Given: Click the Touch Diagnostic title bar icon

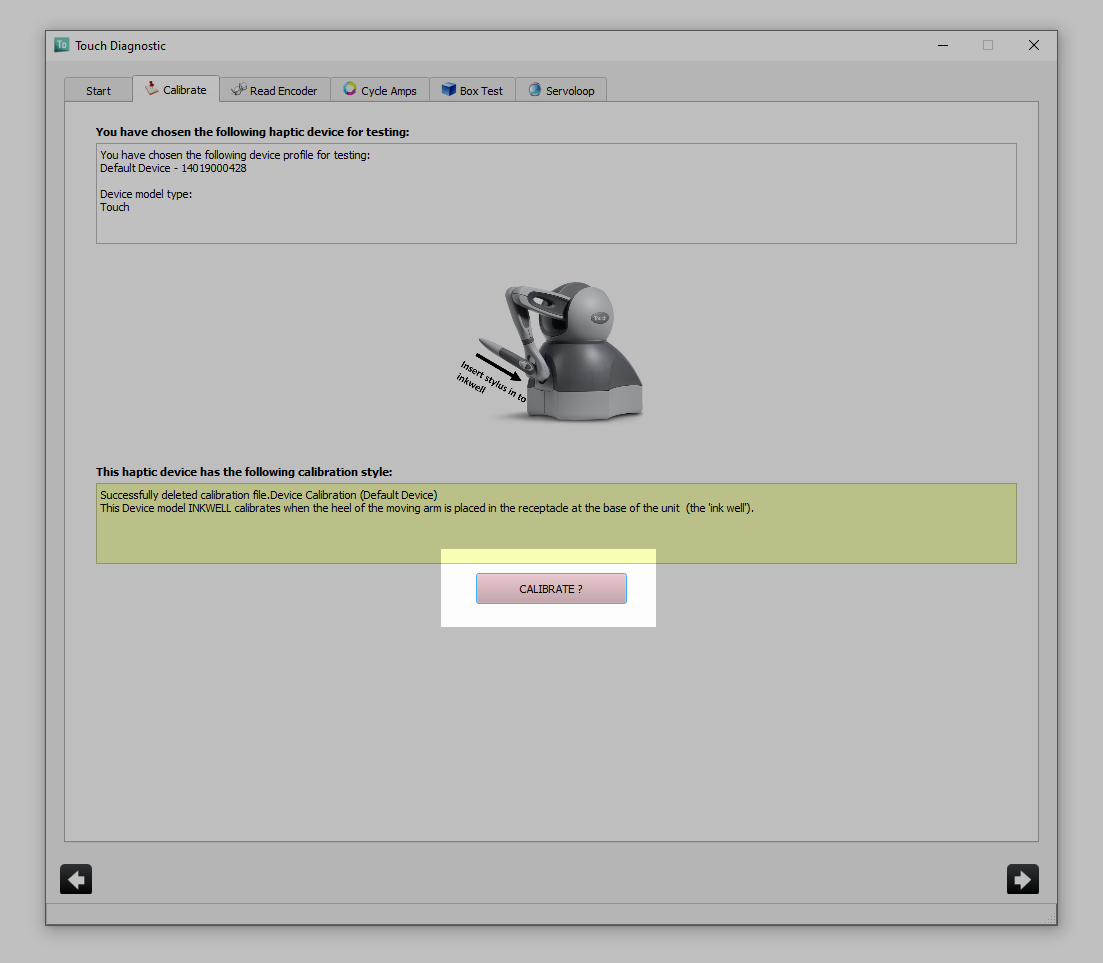Looking at the screenshot, I should [60, 45].
